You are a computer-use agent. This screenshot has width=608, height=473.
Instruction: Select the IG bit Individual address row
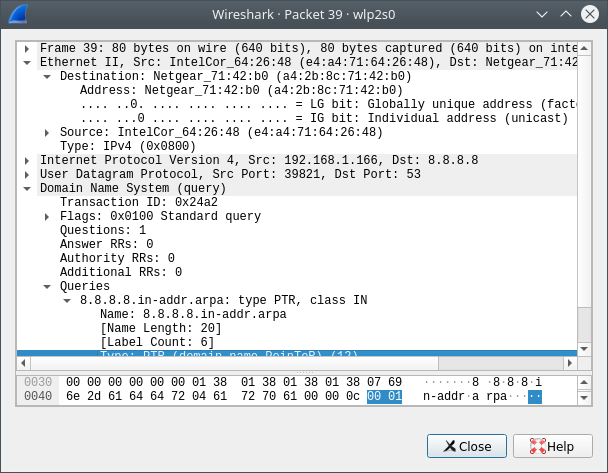[x=297, y=118]
